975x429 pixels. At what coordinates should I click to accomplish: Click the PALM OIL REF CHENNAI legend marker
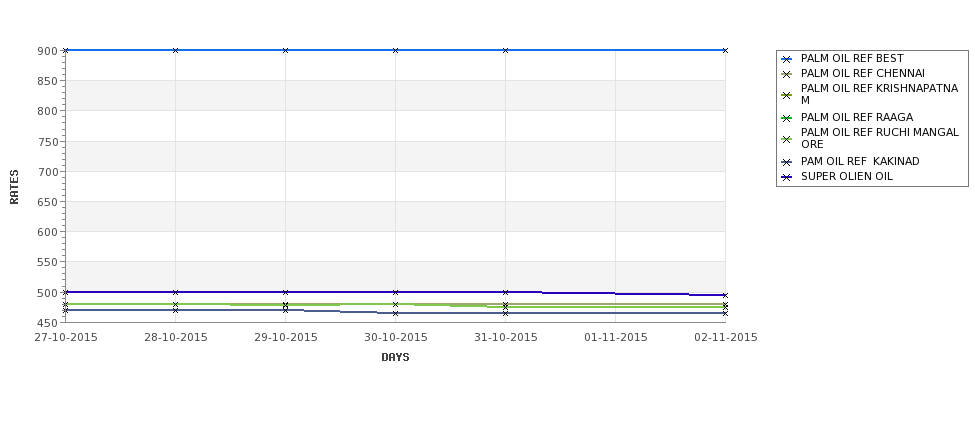[x=787, y=75]
